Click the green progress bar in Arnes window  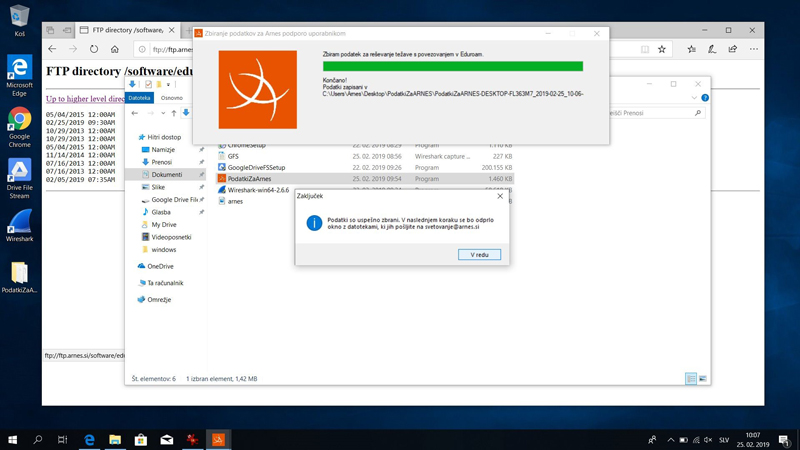click(x=453, y=66)
